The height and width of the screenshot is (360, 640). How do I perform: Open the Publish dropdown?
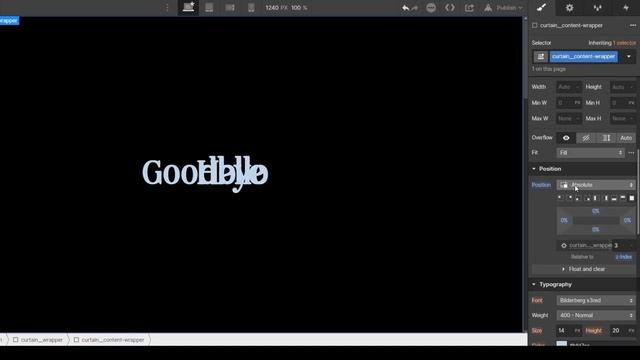(x=509, y=8)
